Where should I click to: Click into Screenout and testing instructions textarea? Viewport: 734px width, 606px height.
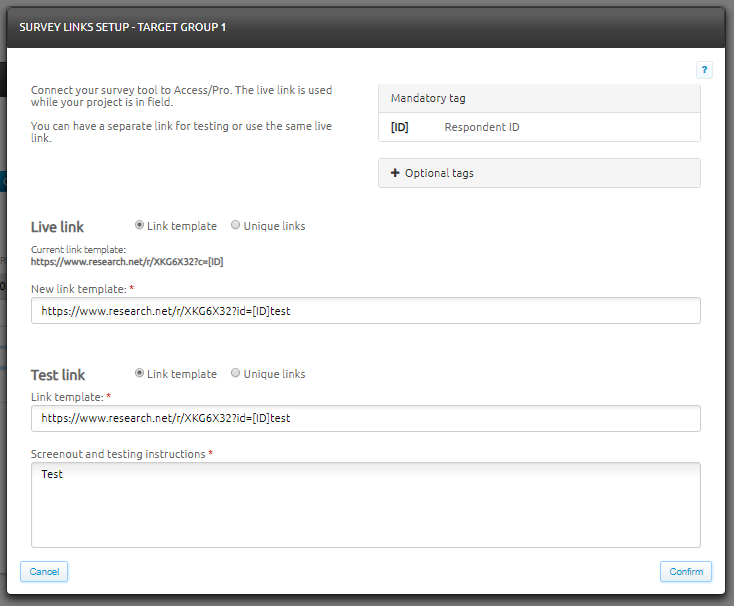[x=365, y=504]
